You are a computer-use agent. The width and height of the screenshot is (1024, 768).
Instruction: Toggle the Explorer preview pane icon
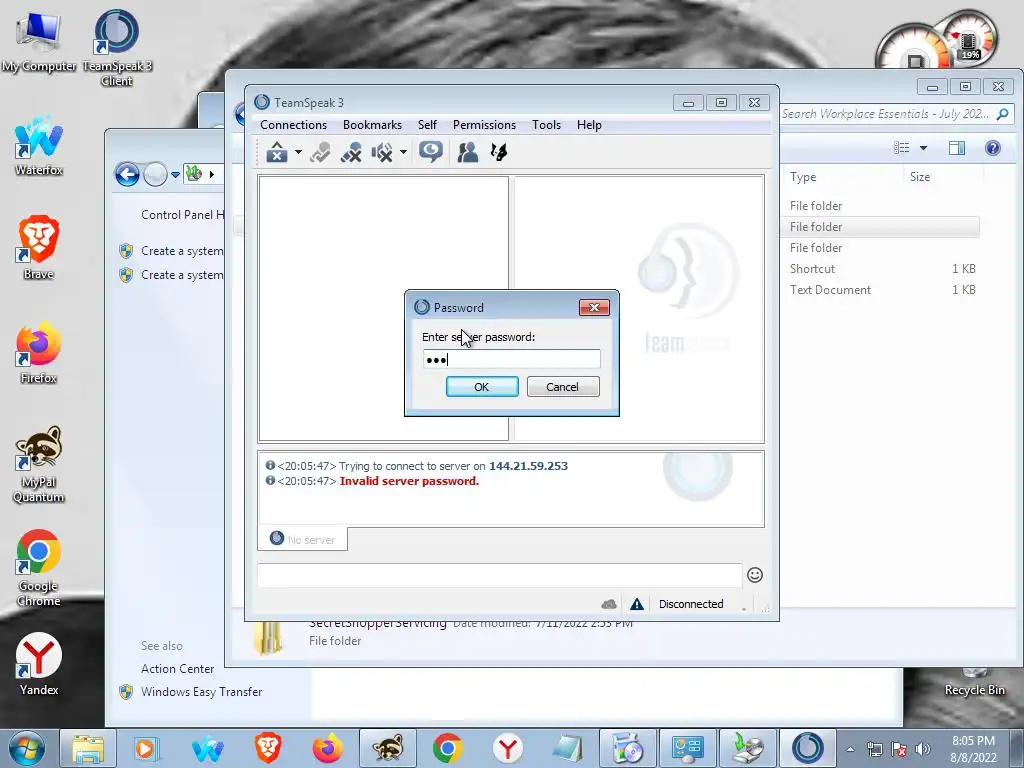957,148
